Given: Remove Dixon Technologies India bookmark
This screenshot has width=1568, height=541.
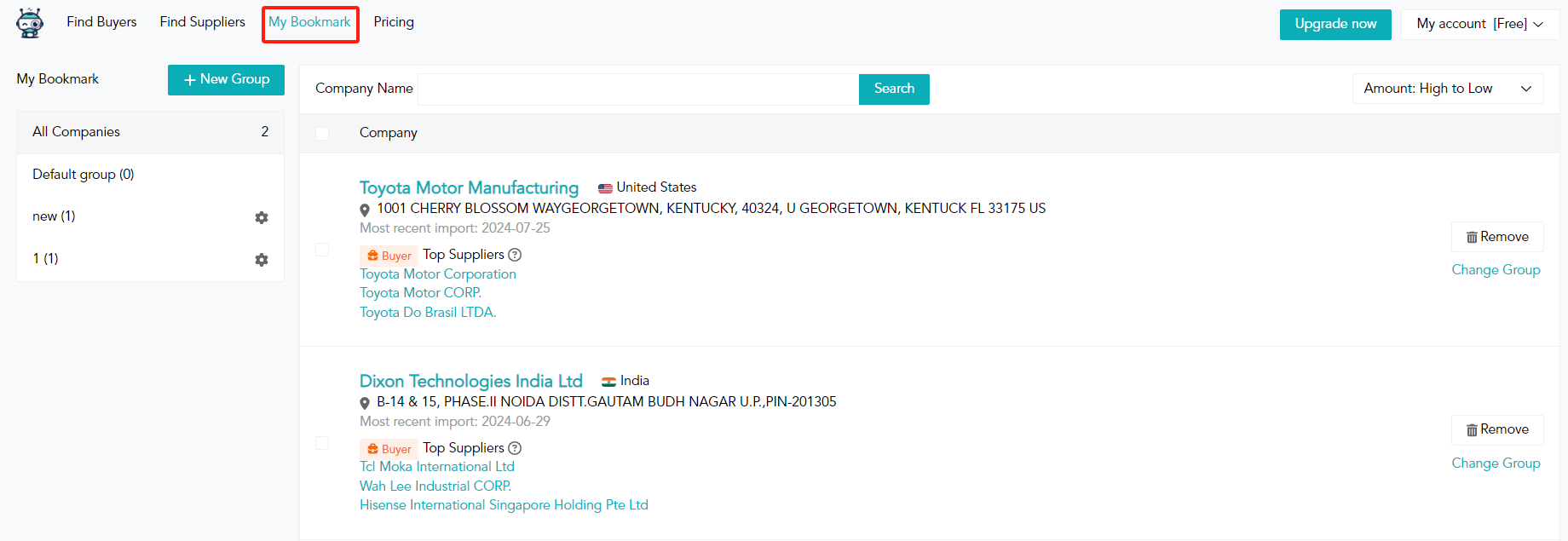Looking at the screenshot, I should [1497, 429].
